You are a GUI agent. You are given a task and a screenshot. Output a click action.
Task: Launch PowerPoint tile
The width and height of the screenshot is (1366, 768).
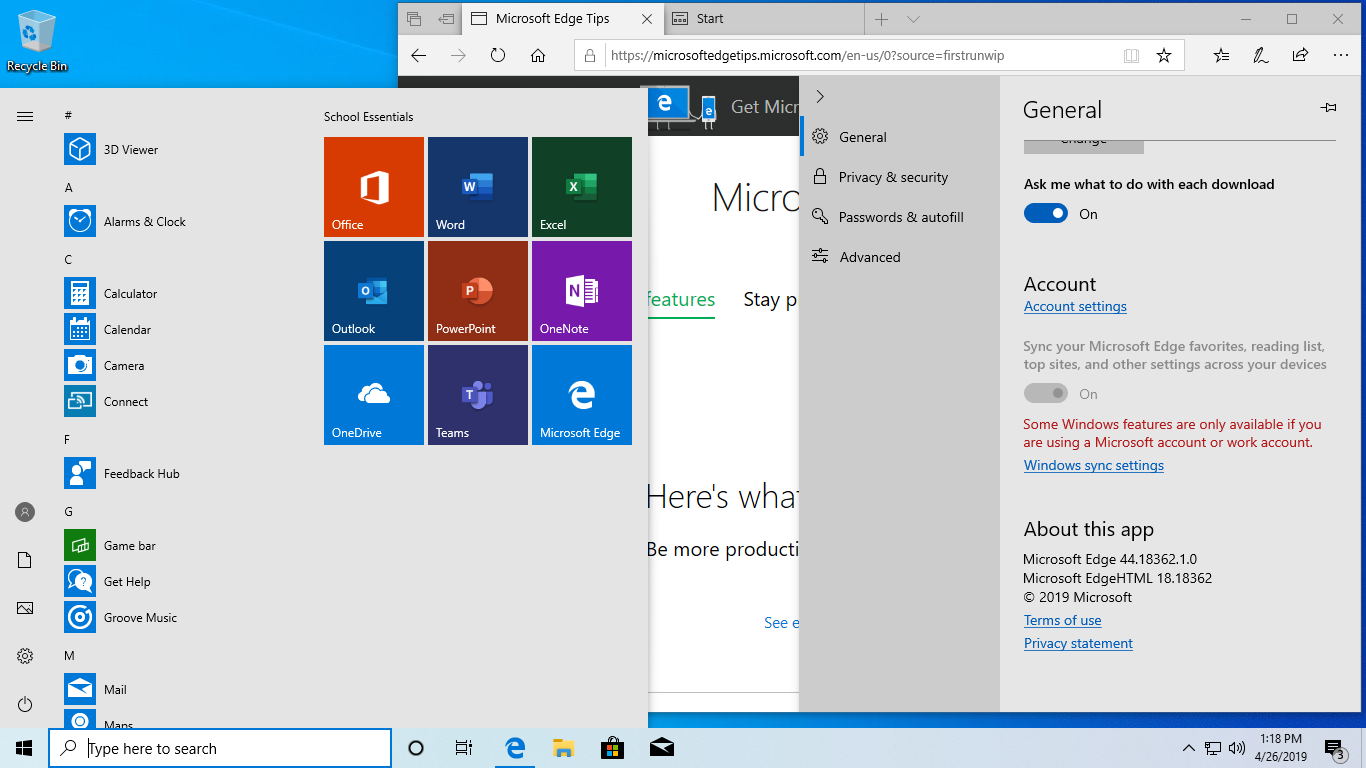478,291
